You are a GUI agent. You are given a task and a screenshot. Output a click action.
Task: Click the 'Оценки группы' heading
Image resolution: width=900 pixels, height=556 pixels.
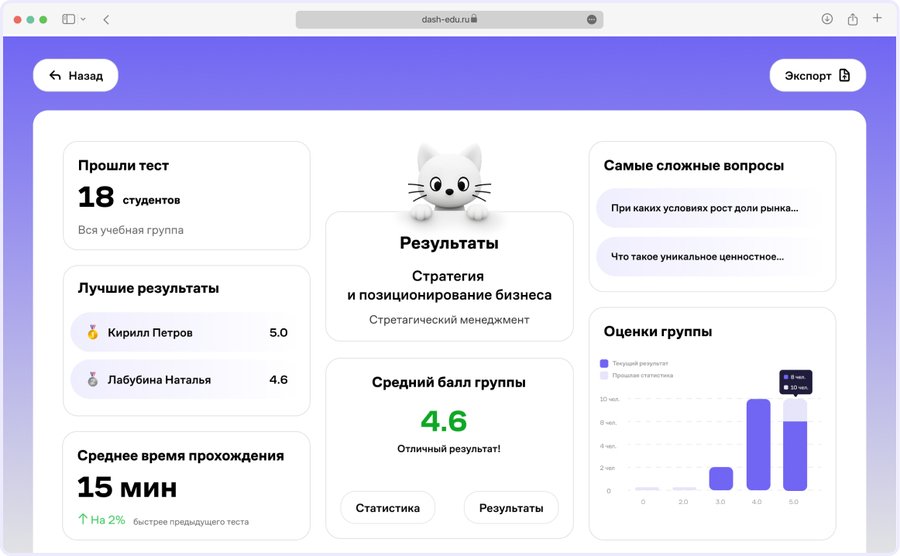(x=658, y=332)
